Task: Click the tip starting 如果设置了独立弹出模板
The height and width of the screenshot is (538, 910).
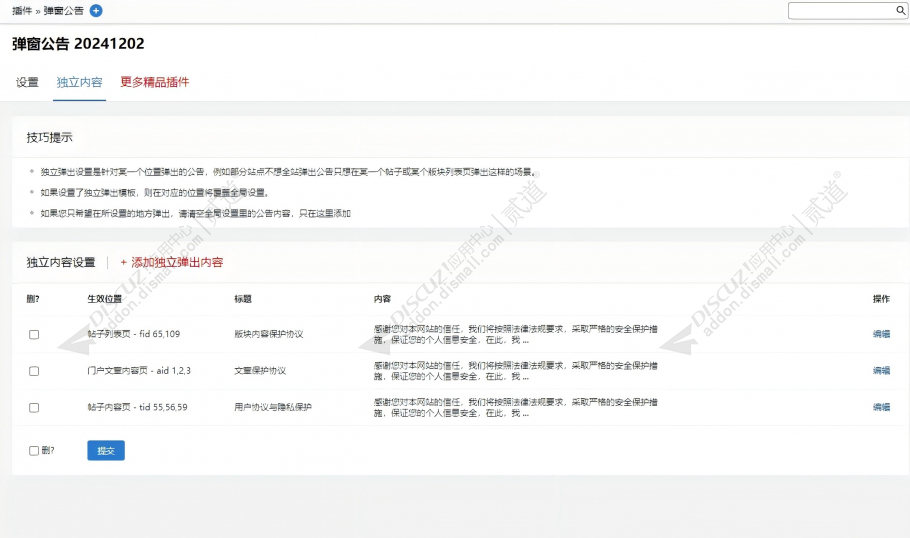Action: click(155, 193)
